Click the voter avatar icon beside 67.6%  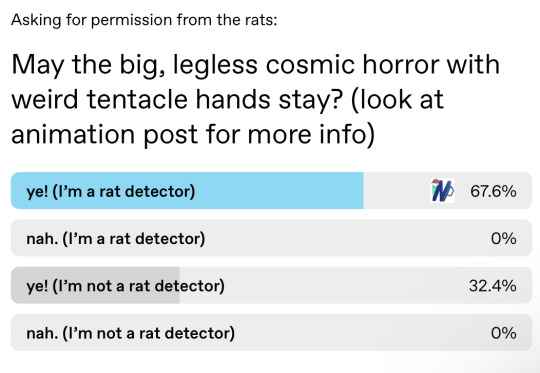pyautogui.click(x=443, y=190)
